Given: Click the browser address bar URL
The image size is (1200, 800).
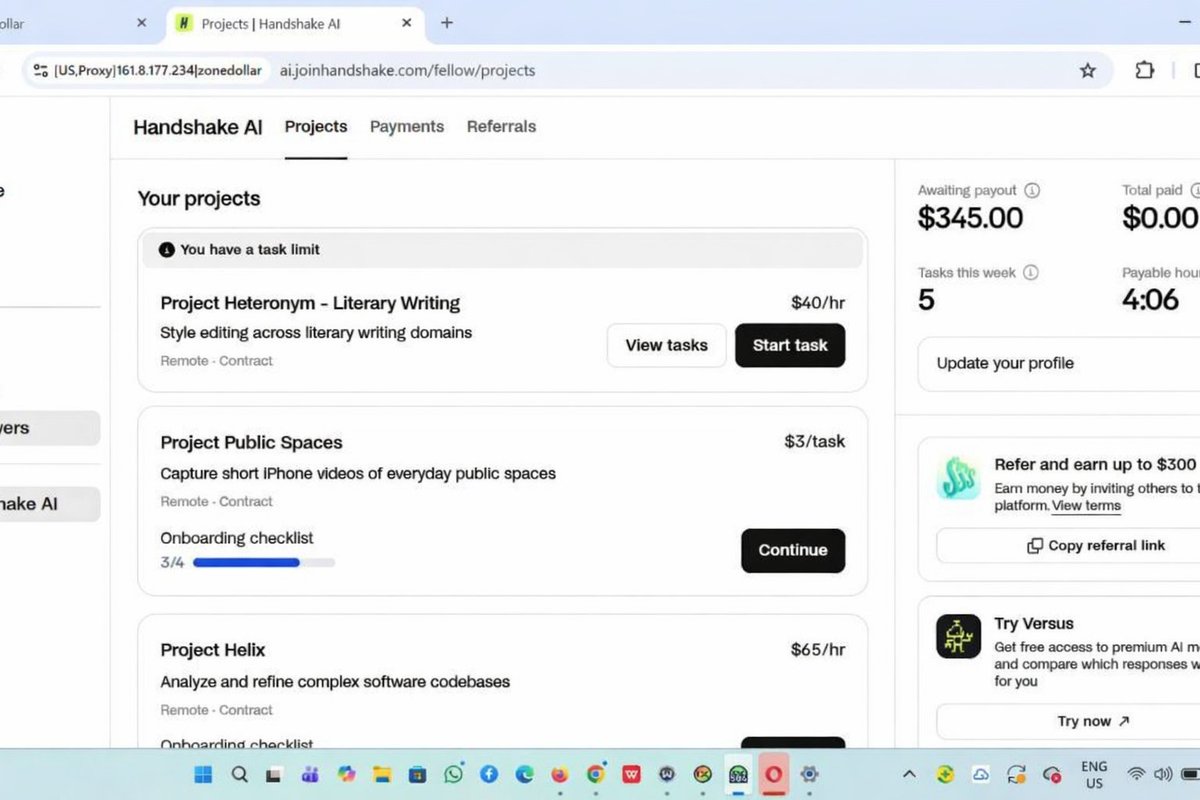Looking at the screenshot, I should pyautogui.click(x=407, y=71).
